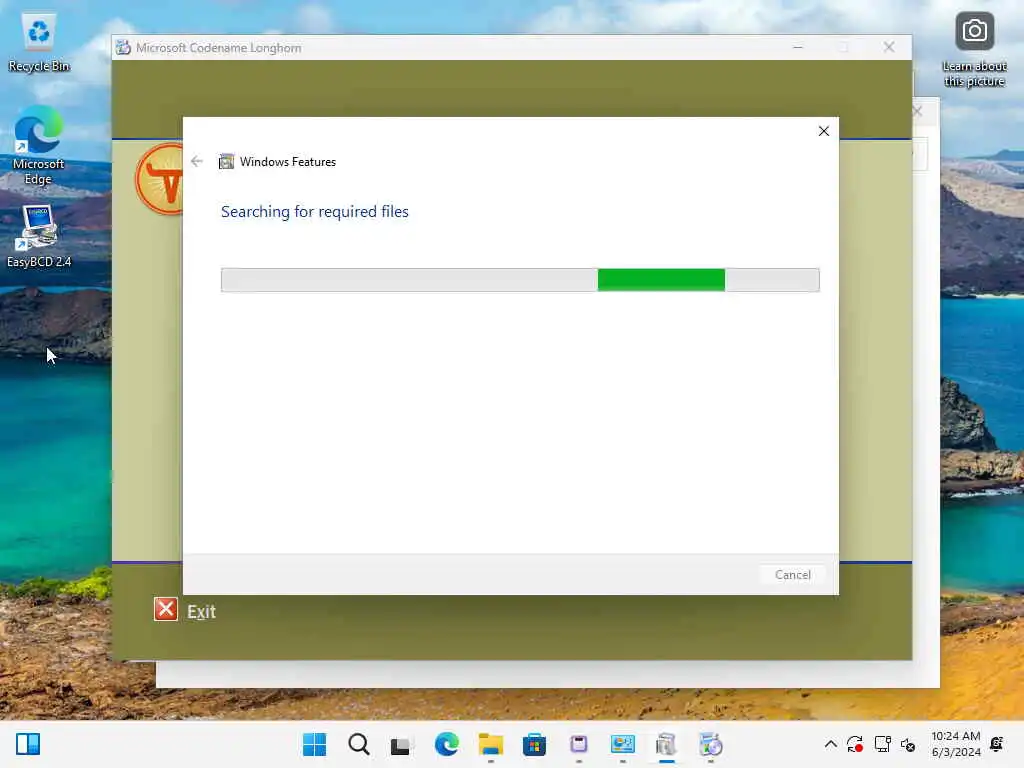
Task: Open taskbar Search
Action: (x=359, y=744)
